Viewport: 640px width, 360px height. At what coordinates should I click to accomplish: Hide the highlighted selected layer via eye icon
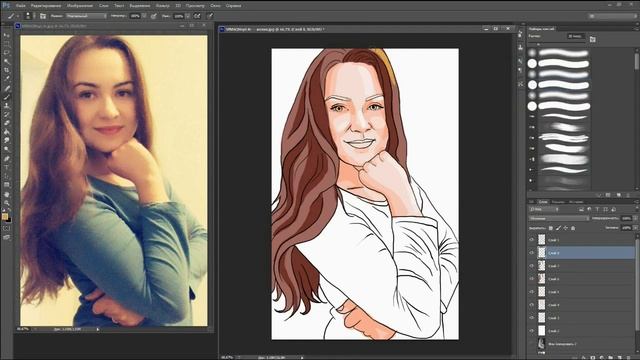531,253
